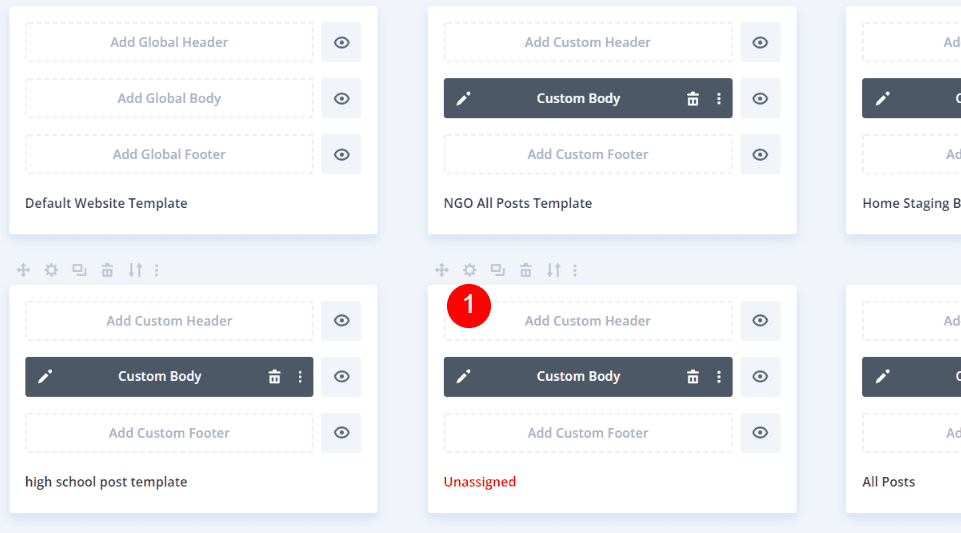Open three-dot menu above the Unassigned template

coord(575,270)
